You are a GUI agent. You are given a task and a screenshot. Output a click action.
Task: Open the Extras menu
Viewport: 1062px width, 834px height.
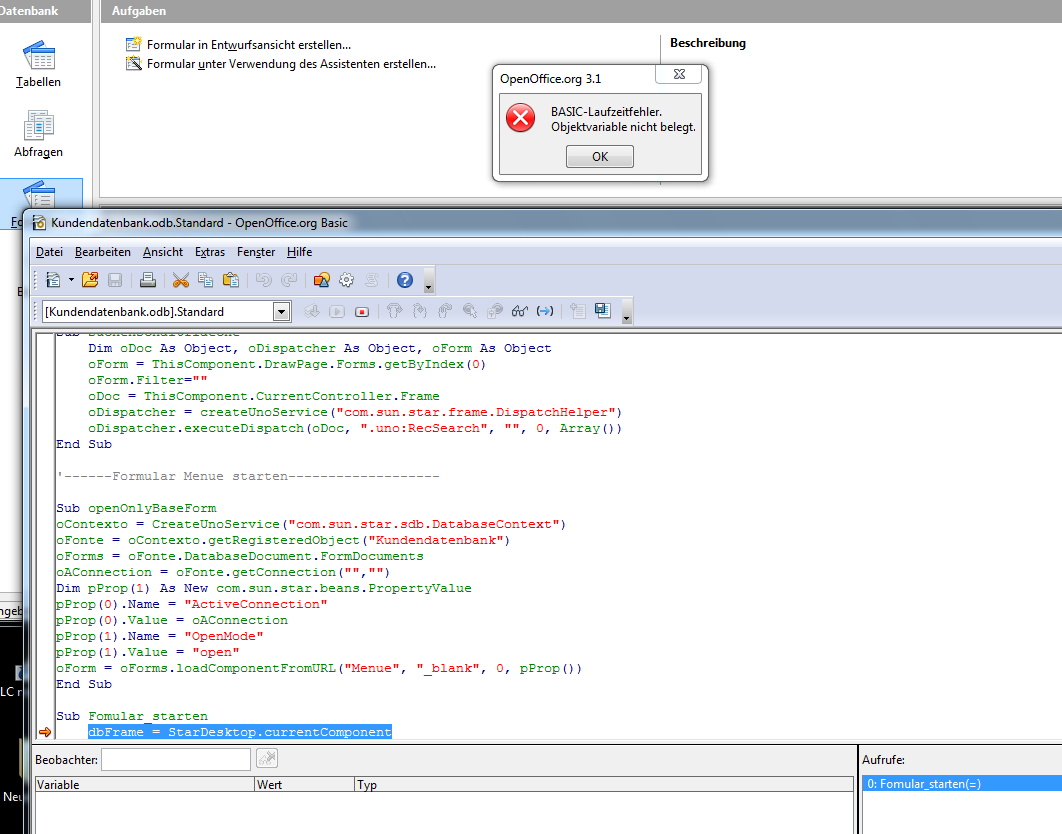[210, 252]
